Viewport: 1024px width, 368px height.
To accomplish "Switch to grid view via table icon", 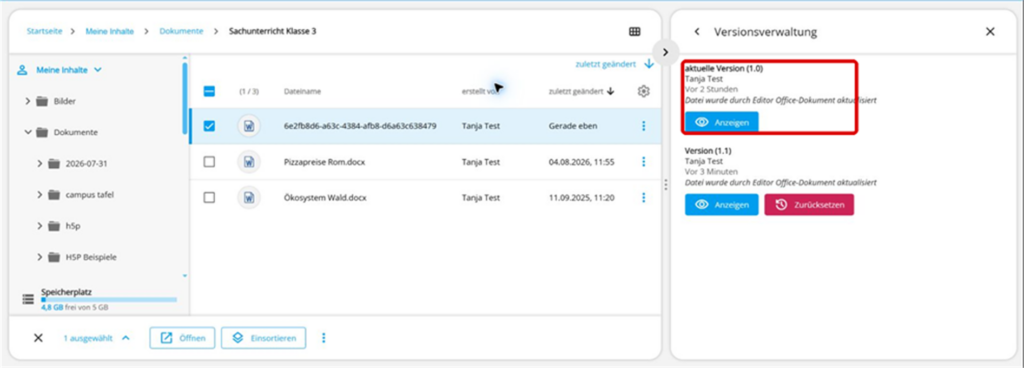I will point(634,31).
